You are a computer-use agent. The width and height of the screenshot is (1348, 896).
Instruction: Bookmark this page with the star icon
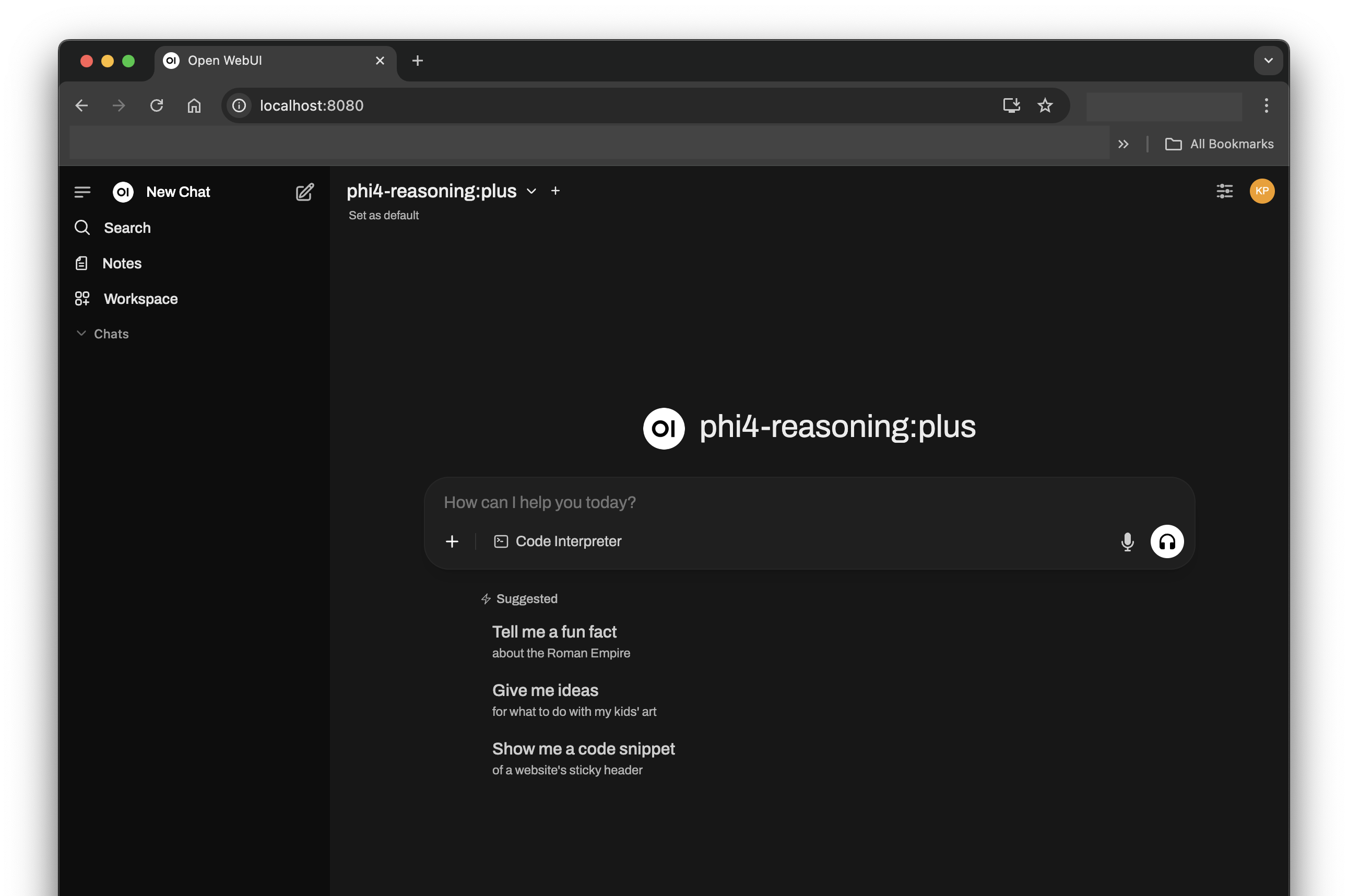pyautogui.click(x=1045, y=105)
